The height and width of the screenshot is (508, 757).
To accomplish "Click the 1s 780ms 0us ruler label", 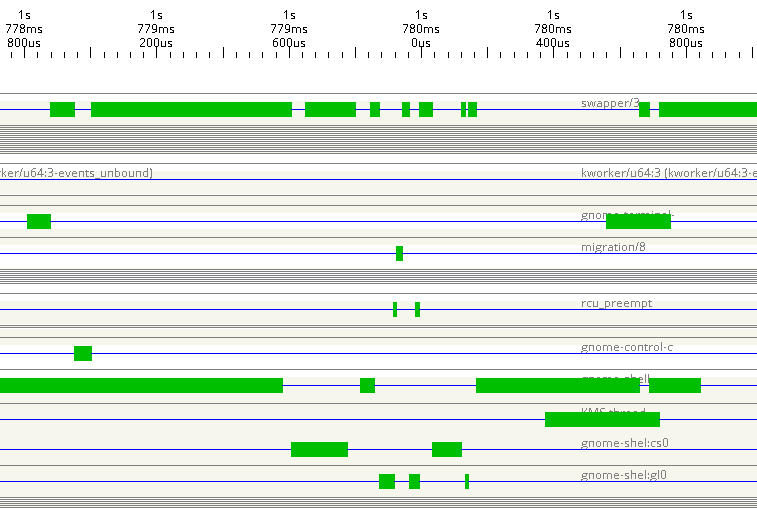I will 421,29.
